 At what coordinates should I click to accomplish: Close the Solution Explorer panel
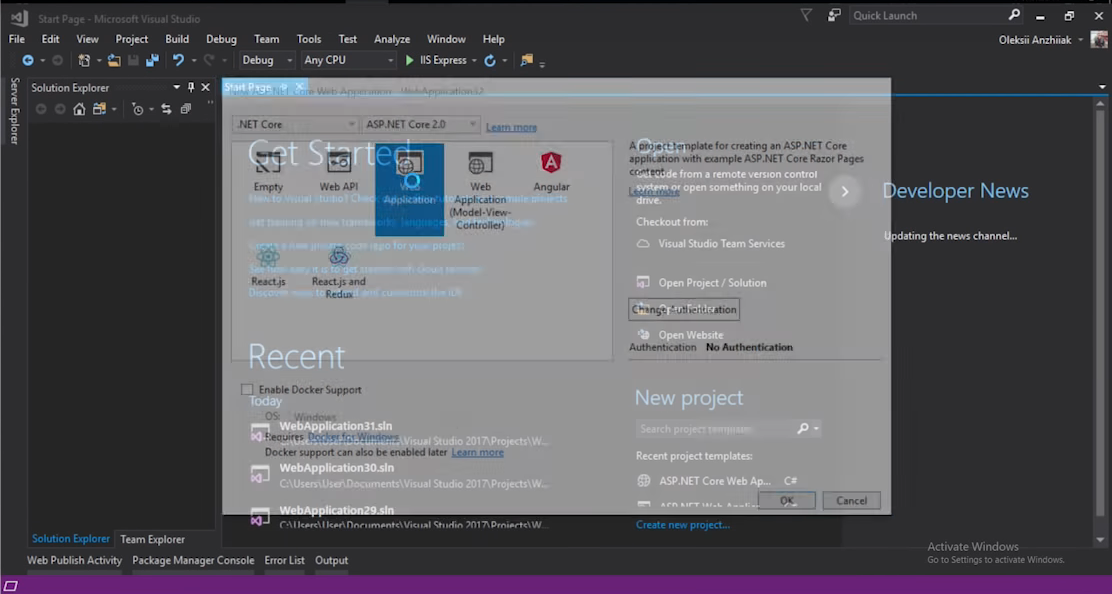[x=206, y=87]
